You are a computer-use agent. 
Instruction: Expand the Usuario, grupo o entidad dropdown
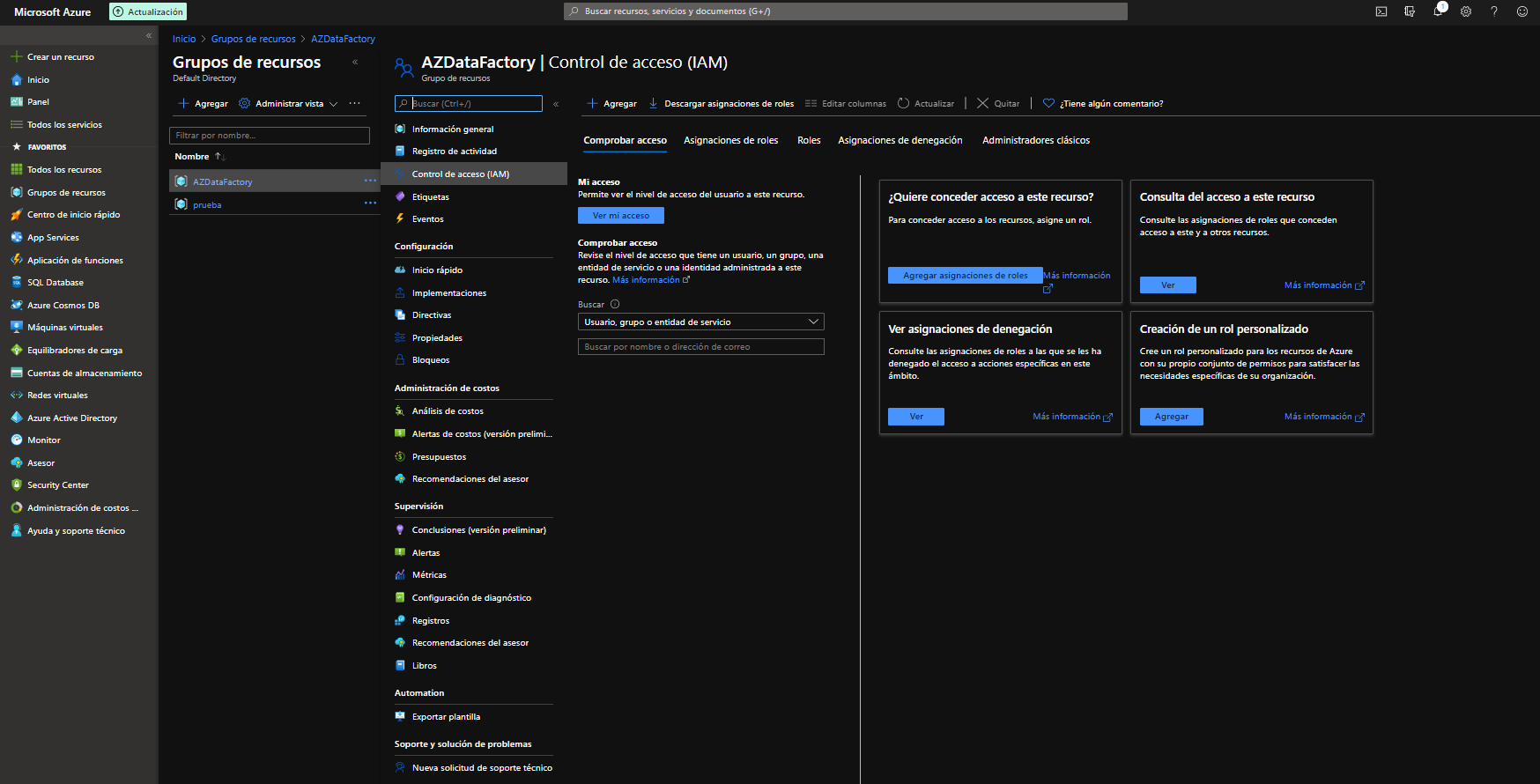[813, 322]
